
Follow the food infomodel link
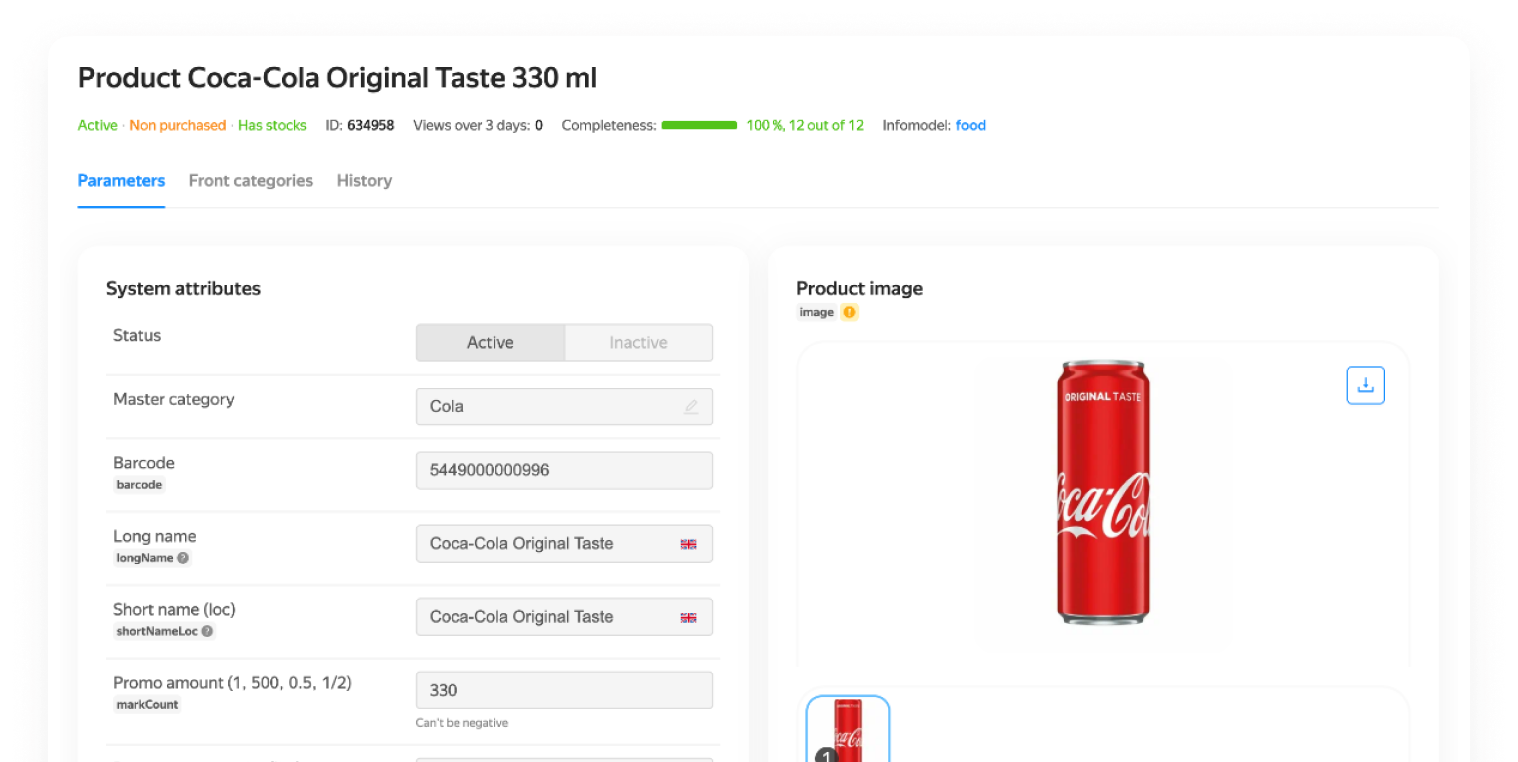coord(970,125)
